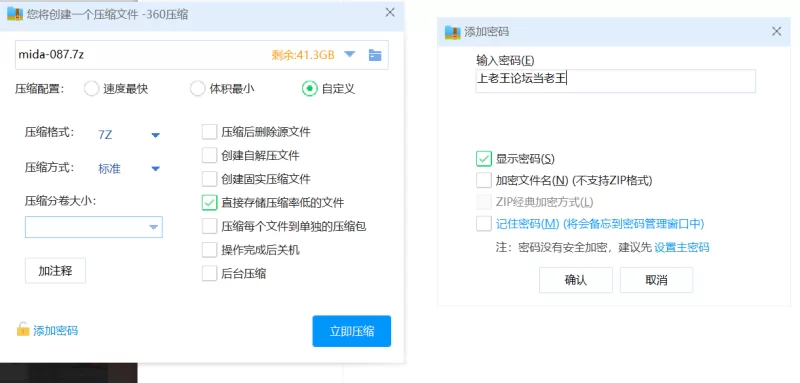This screenshot has height=383, width=800.
Task: Open the 压缩方式 标准 dropdown
Action: click(x=156, y=169)
